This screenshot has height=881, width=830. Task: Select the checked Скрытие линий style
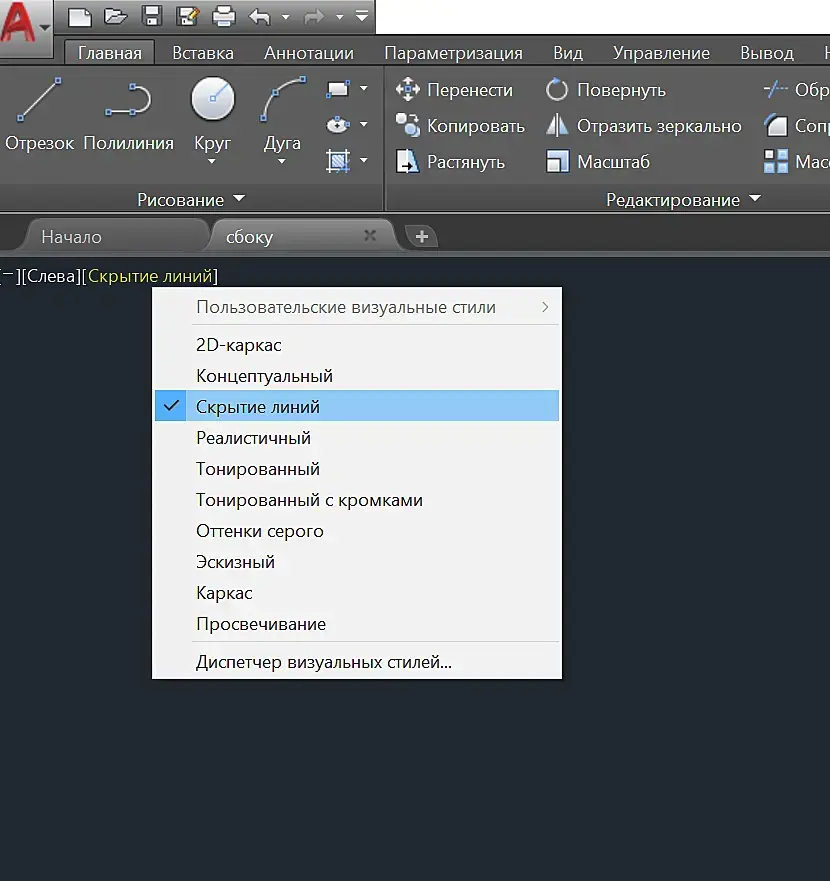357,406
